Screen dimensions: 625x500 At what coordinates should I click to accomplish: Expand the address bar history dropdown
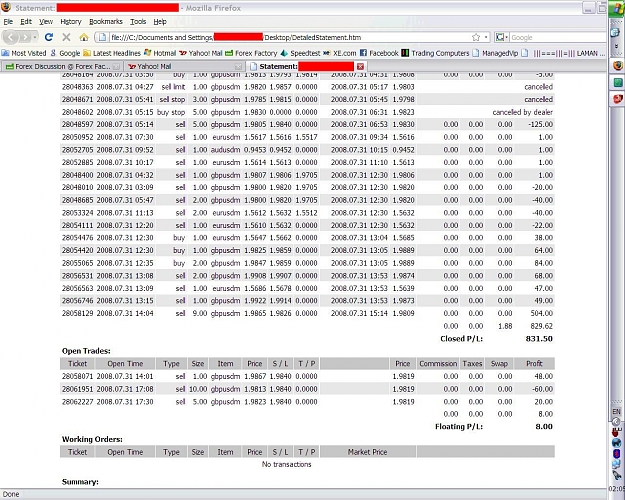tap(486, 37)
